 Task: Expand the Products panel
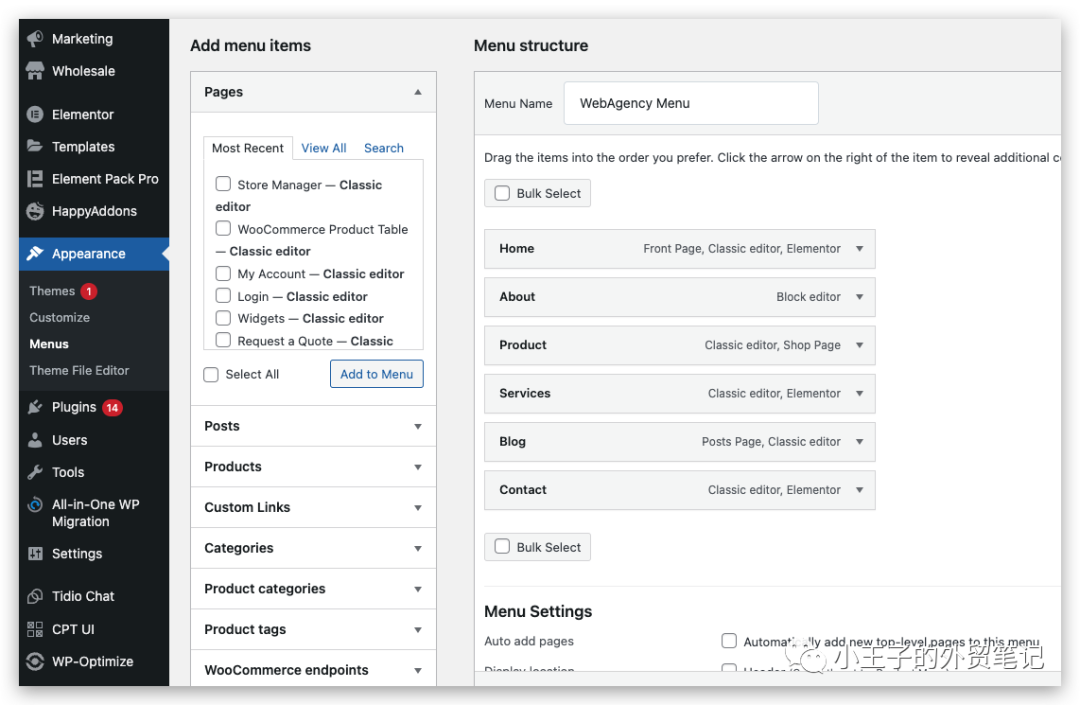click(x=417, y=467)
